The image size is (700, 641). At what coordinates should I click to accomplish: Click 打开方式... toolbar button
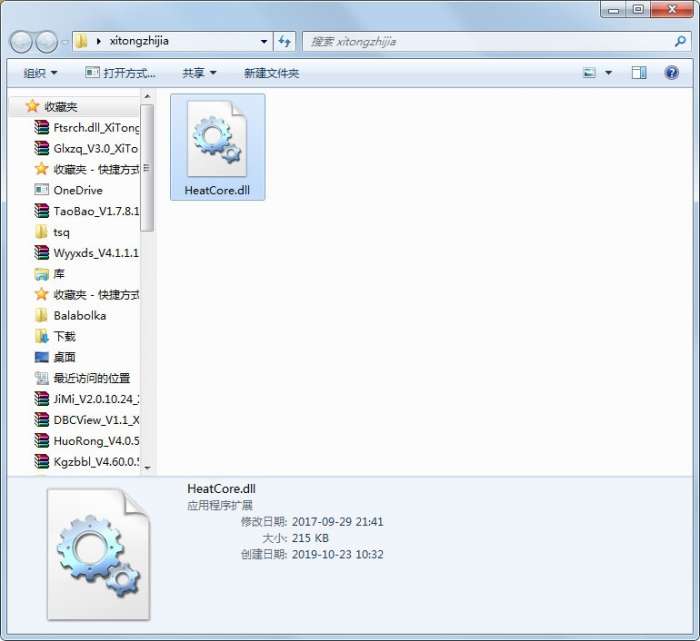[x=120, y=73]
